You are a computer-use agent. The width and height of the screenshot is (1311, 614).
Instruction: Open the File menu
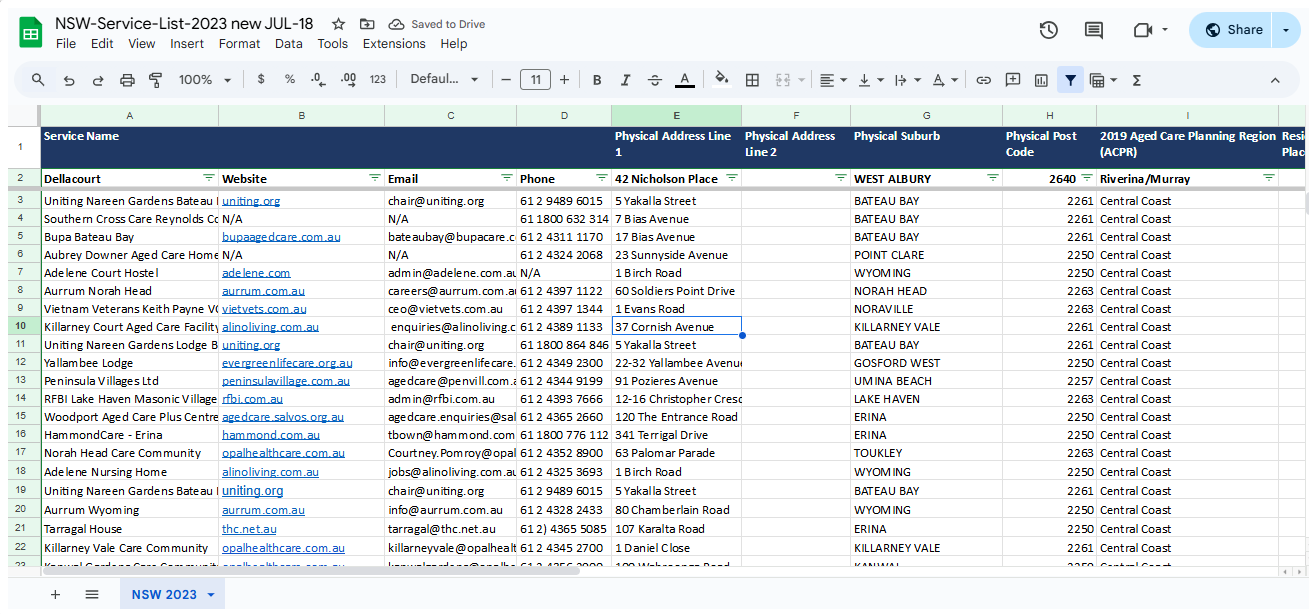(x=66, y=44)
